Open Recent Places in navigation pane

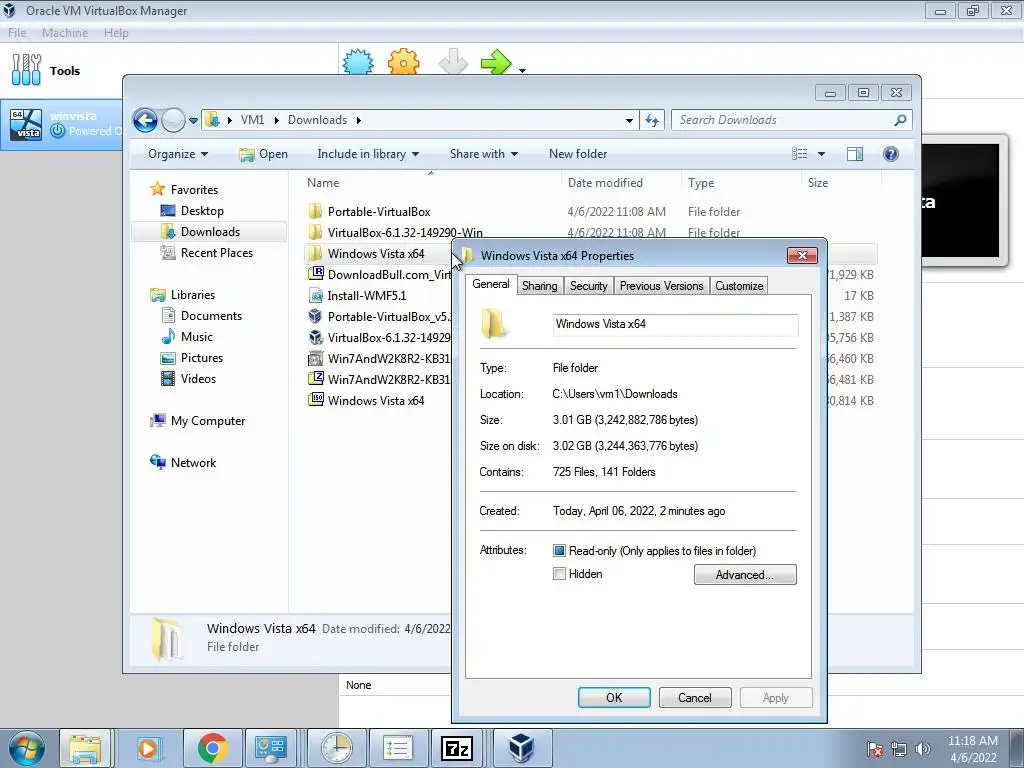pyautogui.click(x=216, y=253)
